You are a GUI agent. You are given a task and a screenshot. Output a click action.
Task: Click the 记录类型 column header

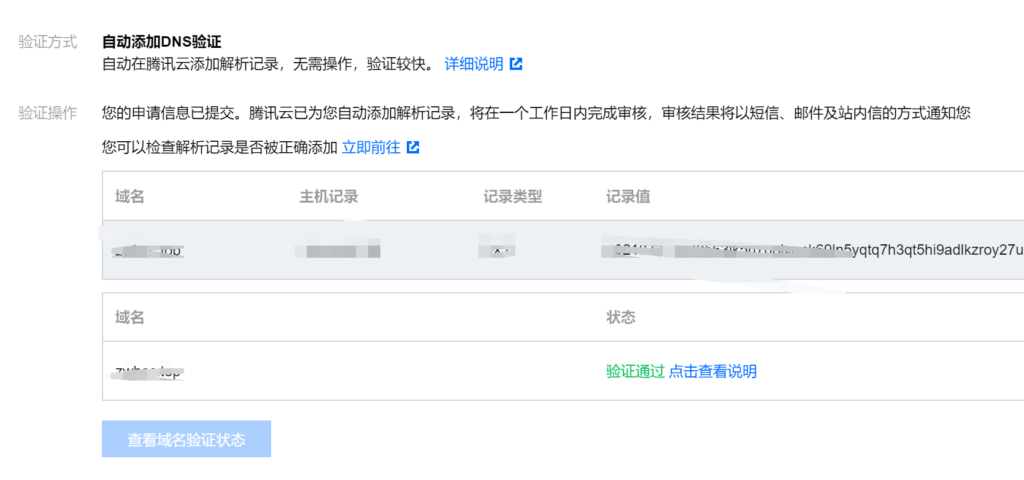click(512, 196)
